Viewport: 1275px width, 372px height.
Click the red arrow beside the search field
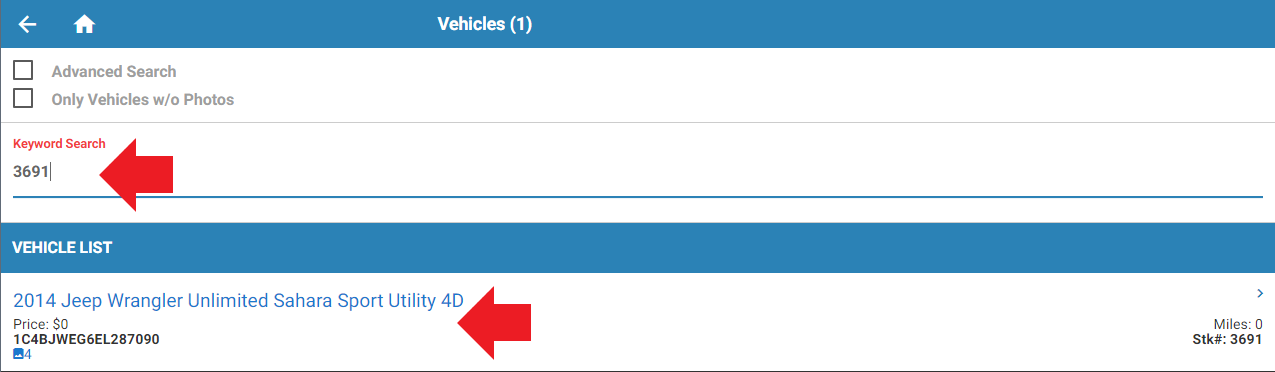point(136,175)
